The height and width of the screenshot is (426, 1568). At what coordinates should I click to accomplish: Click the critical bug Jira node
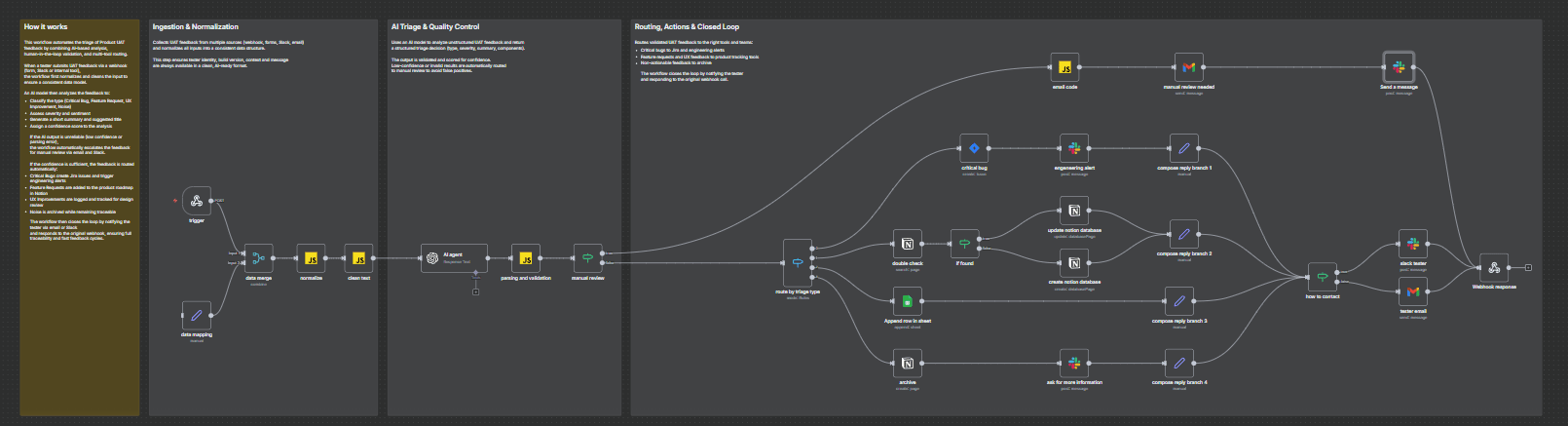pyautogui.click(x=974, y=148)
